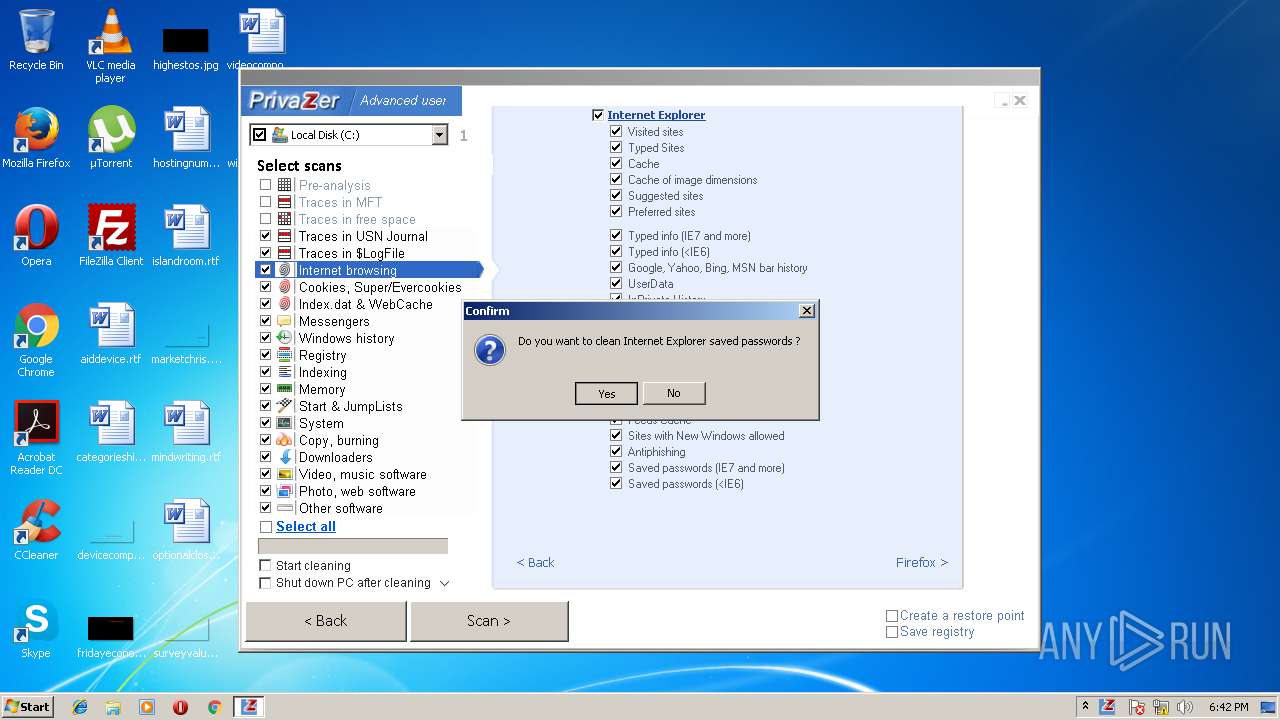
Task: Open the highestos.jpg desktop file
Action: coord(186,47)
